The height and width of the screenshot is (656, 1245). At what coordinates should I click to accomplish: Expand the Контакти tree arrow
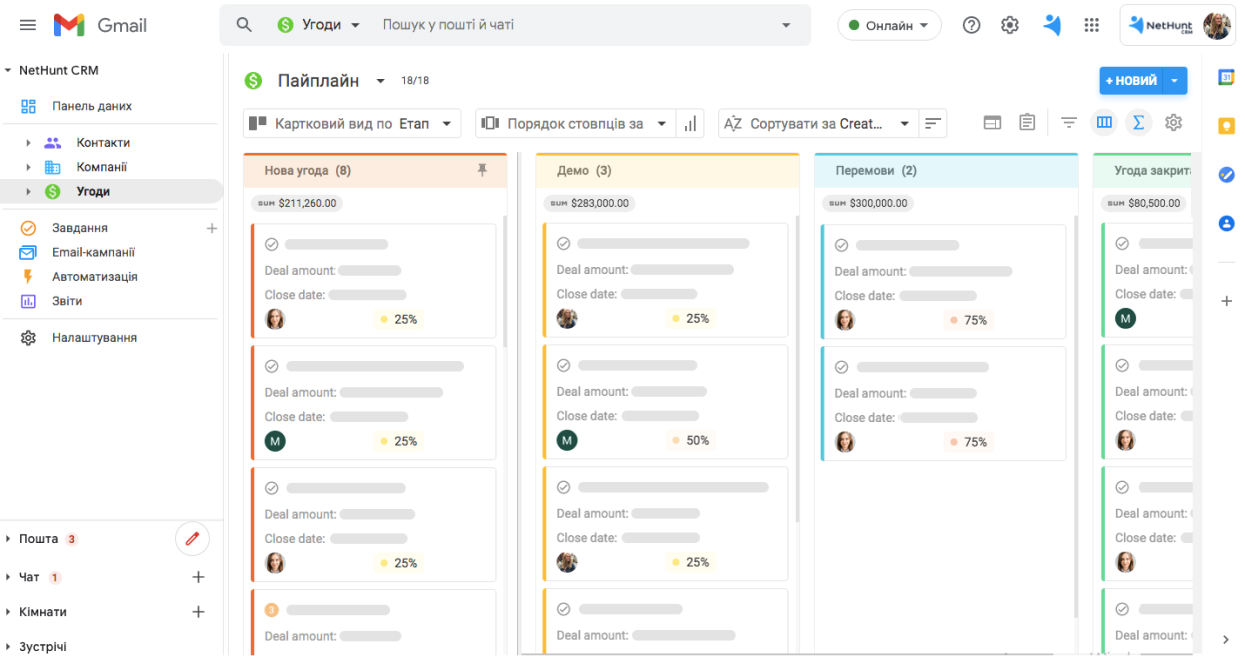coord(28,143)
